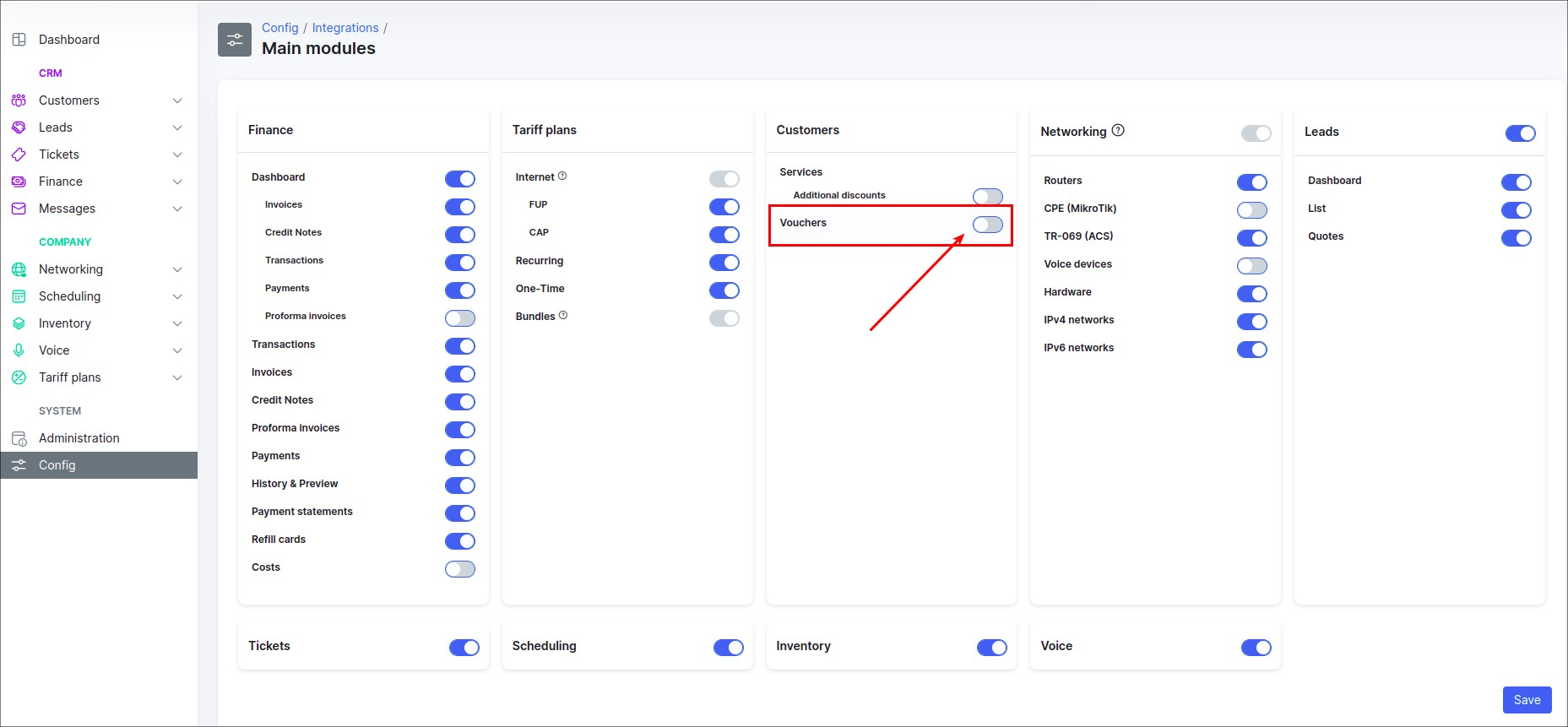Follow the Integrations breadcrumb link
The height and width of the screenshot is (727, 1568).
tap(345, 28)
